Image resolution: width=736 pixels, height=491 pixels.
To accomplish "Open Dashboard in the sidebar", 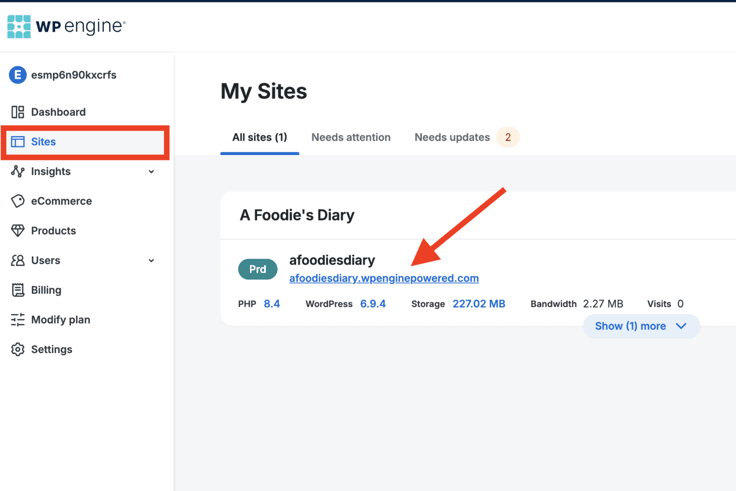I will (58, 112).
